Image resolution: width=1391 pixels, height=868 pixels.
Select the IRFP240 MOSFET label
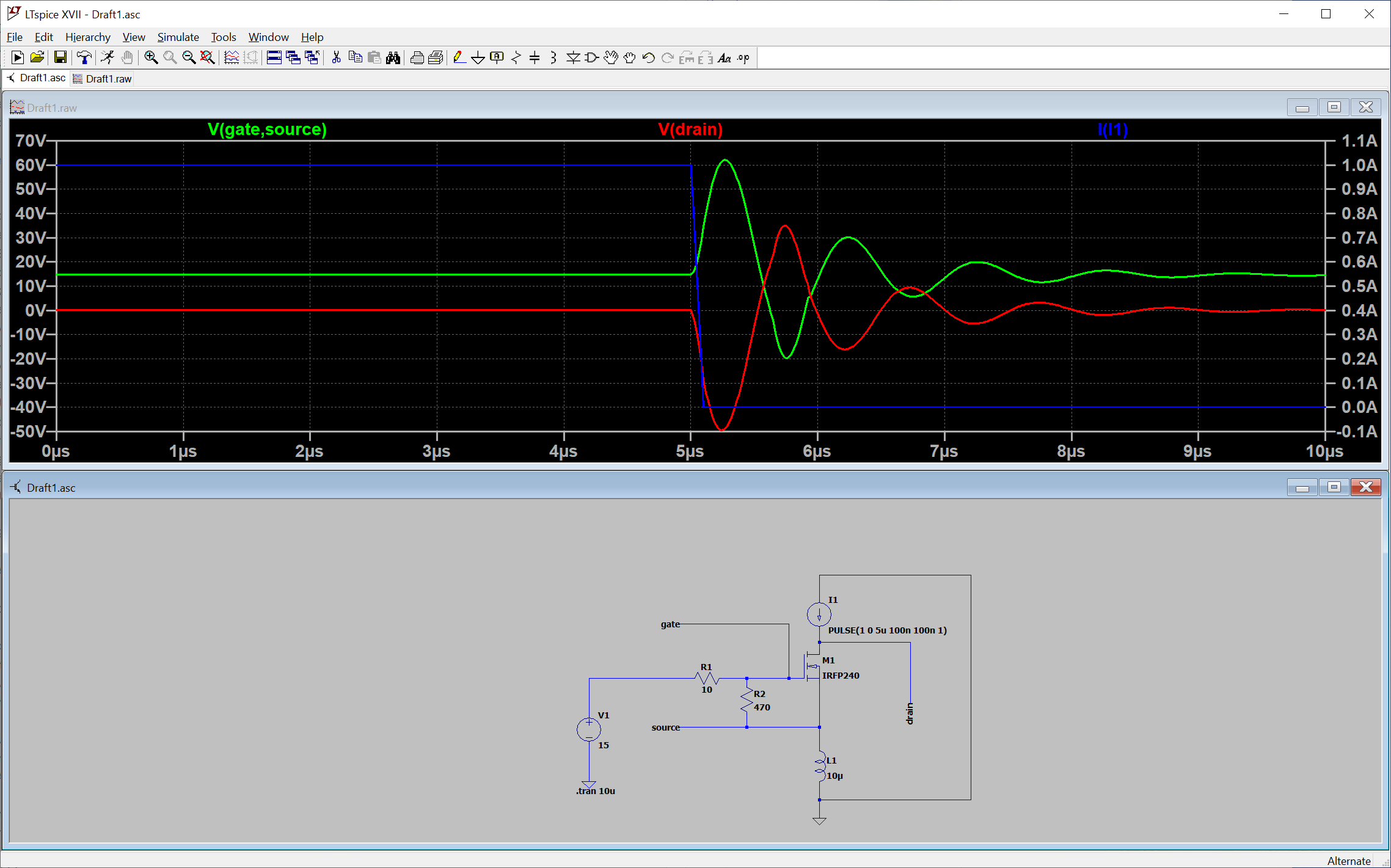point(841,676)
